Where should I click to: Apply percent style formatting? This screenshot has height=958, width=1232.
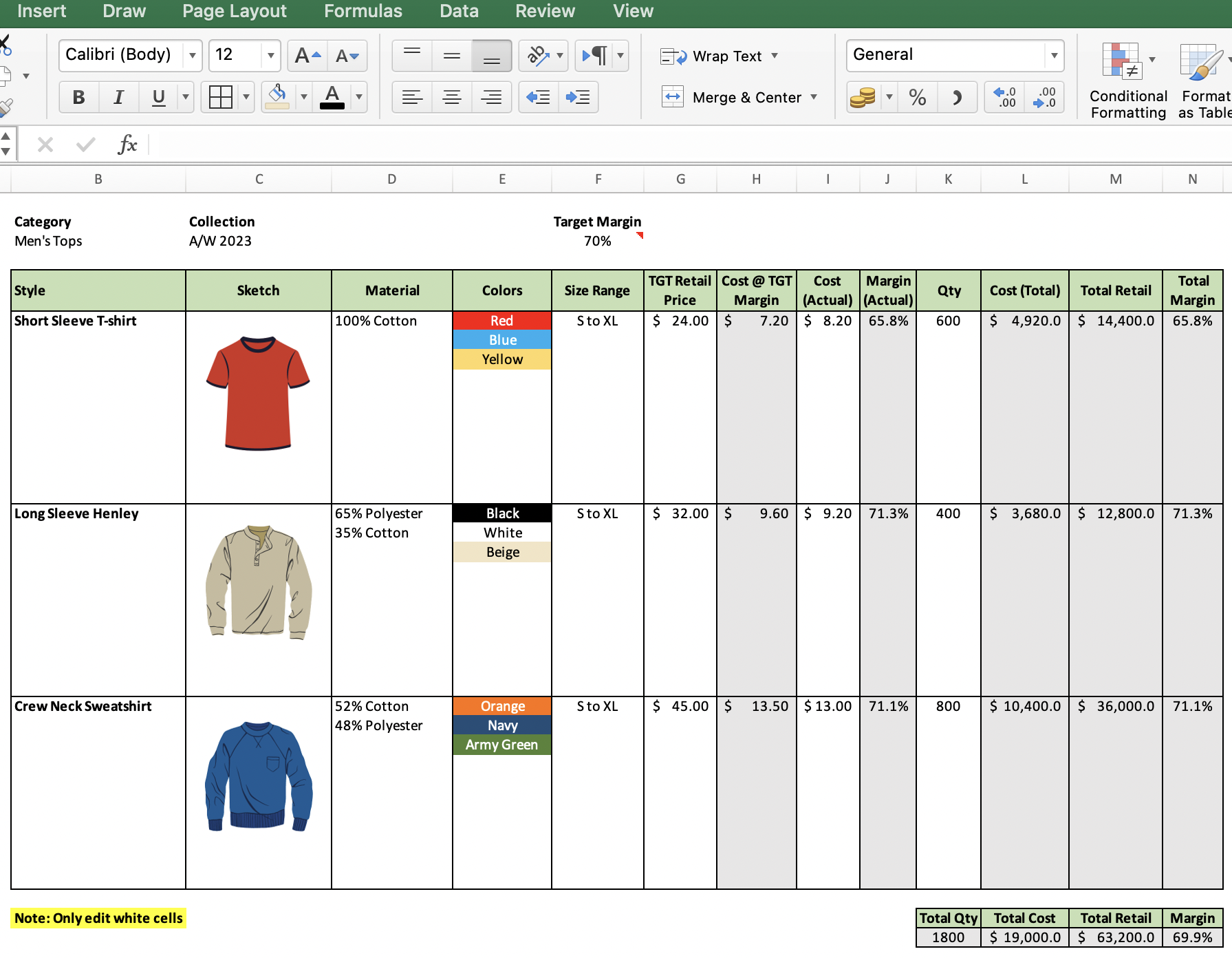(917, 97)
